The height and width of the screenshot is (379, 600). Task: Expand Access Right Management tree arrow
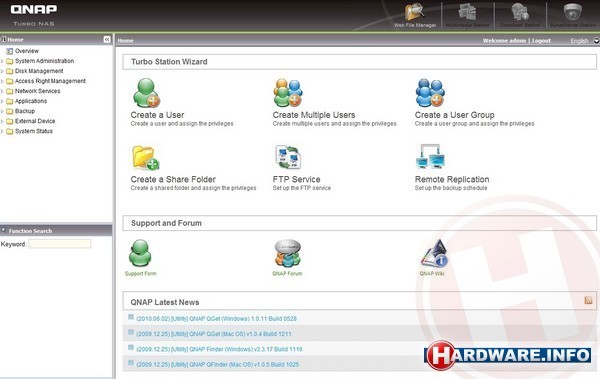(x=2, y=81)
